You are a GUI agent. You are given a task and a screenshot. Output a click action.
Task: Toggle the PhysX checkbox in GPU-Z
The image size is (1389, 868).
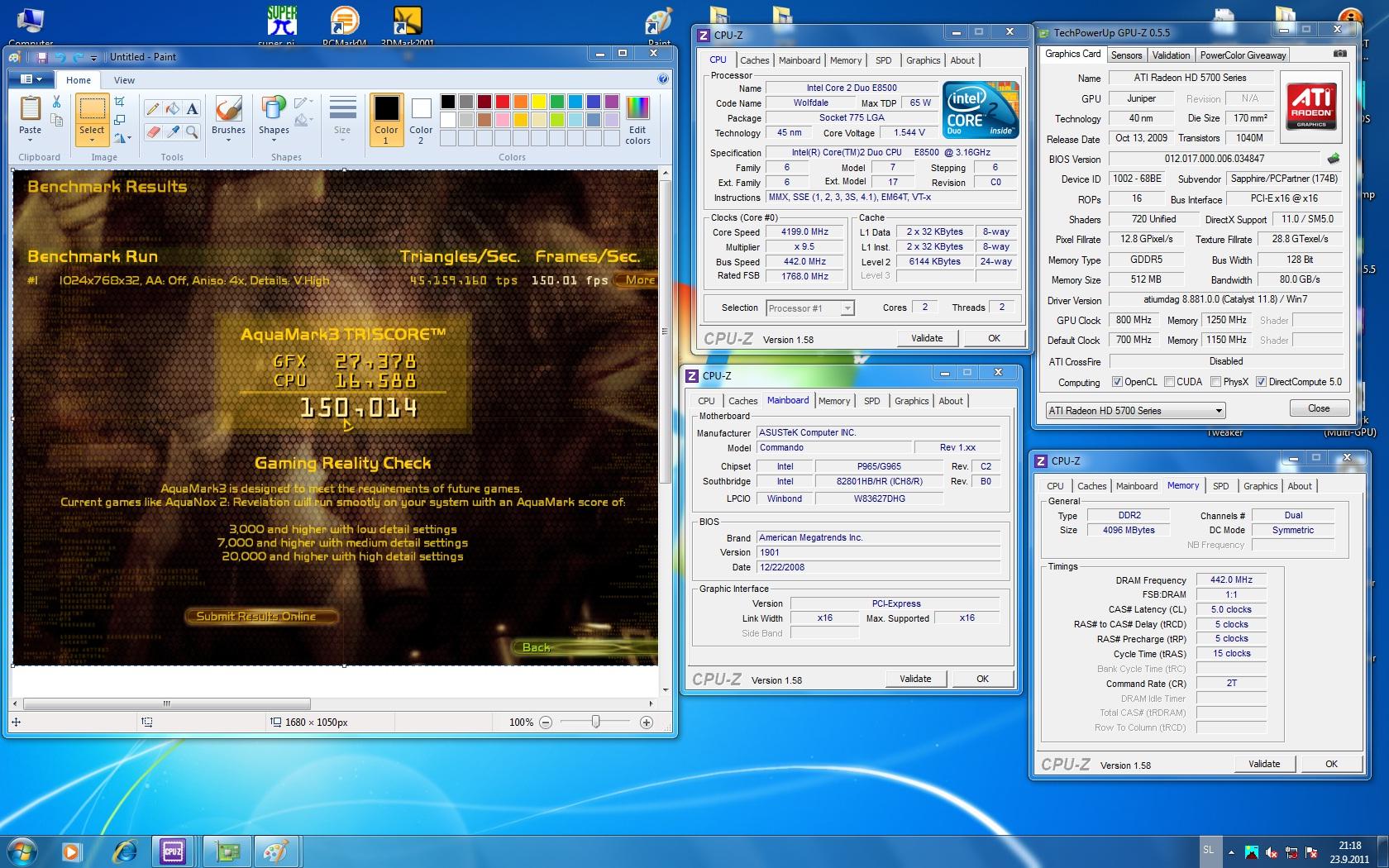pos(1215,382)
